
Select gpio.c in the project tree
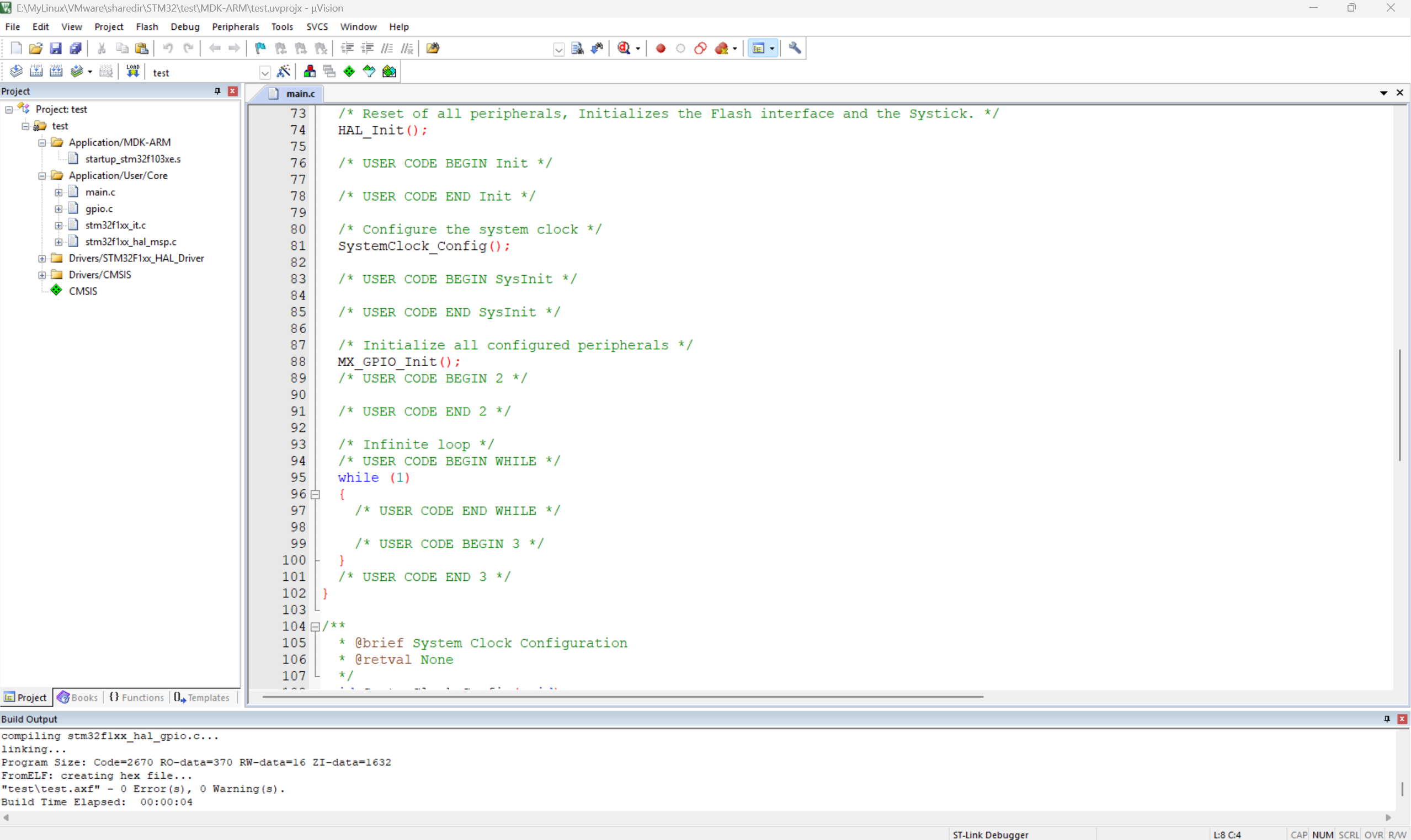[99, 209]
